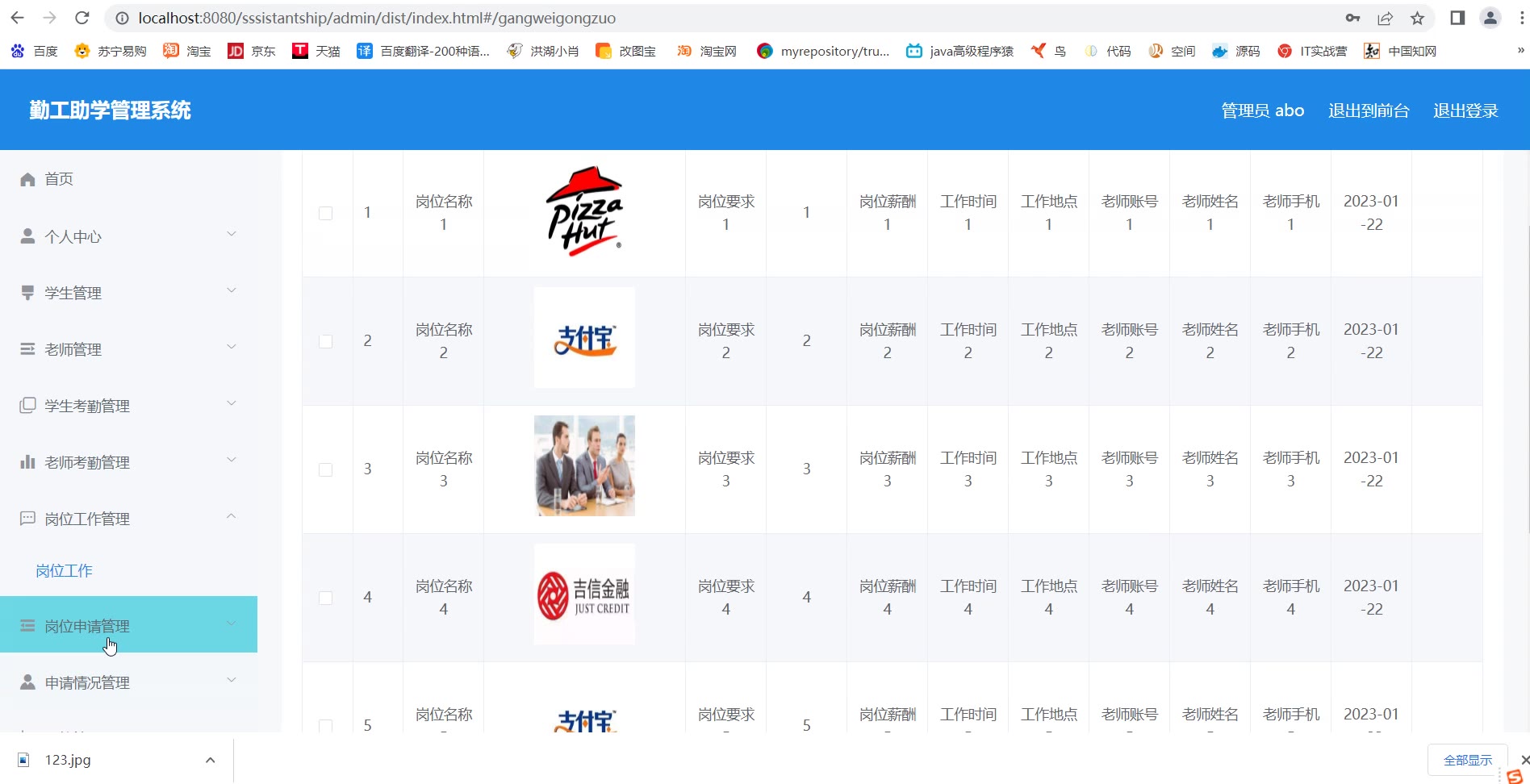
Task: Open the business people photo in row 3
Action: (x=584, y=465)
